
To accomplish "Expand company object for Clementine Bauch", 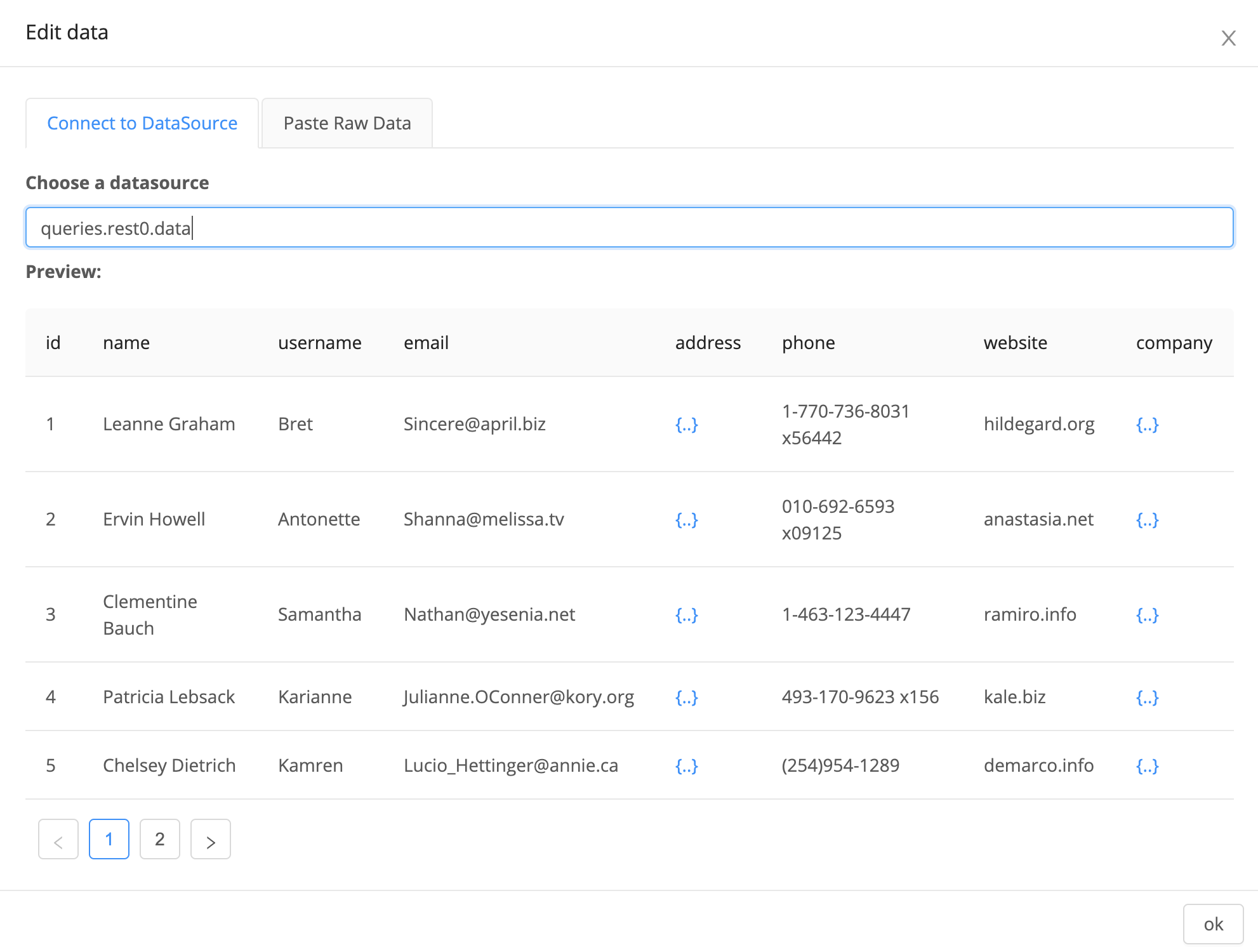I will [x=1148, y=614].
